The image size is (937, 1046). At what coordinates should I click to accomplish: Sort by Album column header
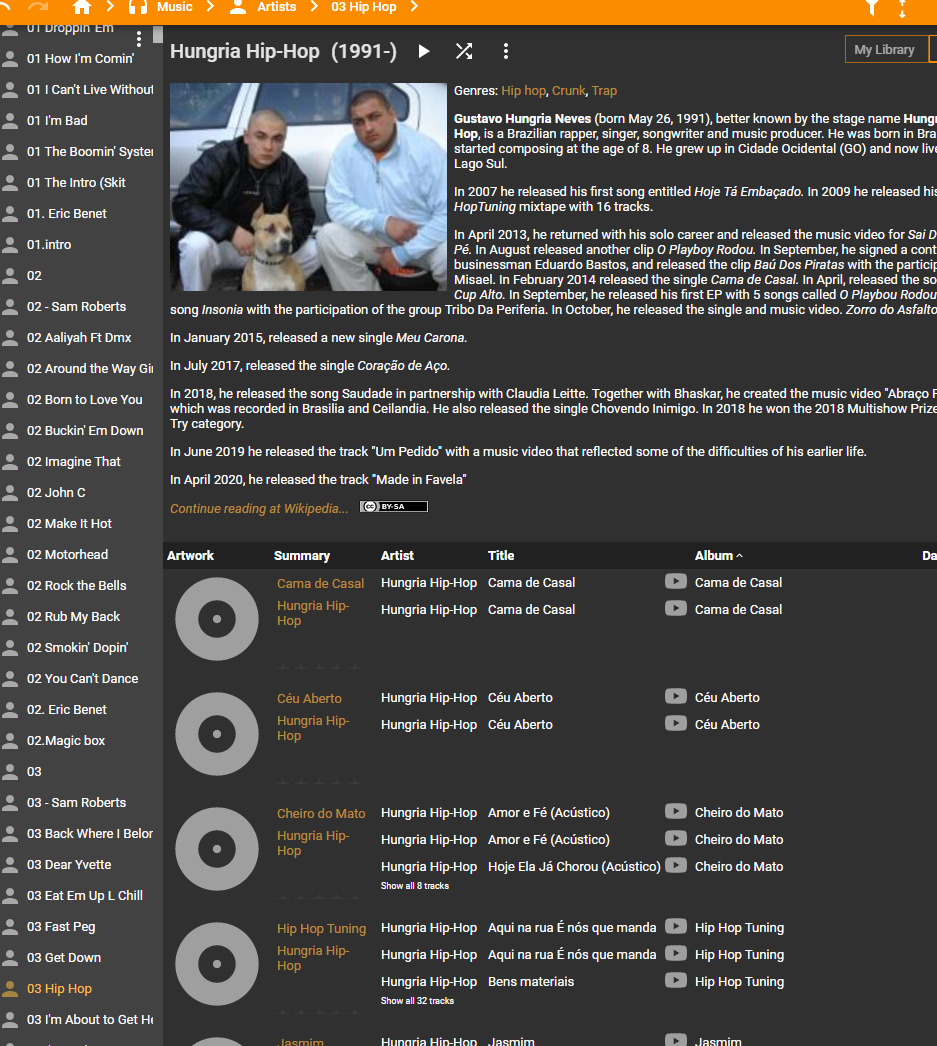point(714,556)
